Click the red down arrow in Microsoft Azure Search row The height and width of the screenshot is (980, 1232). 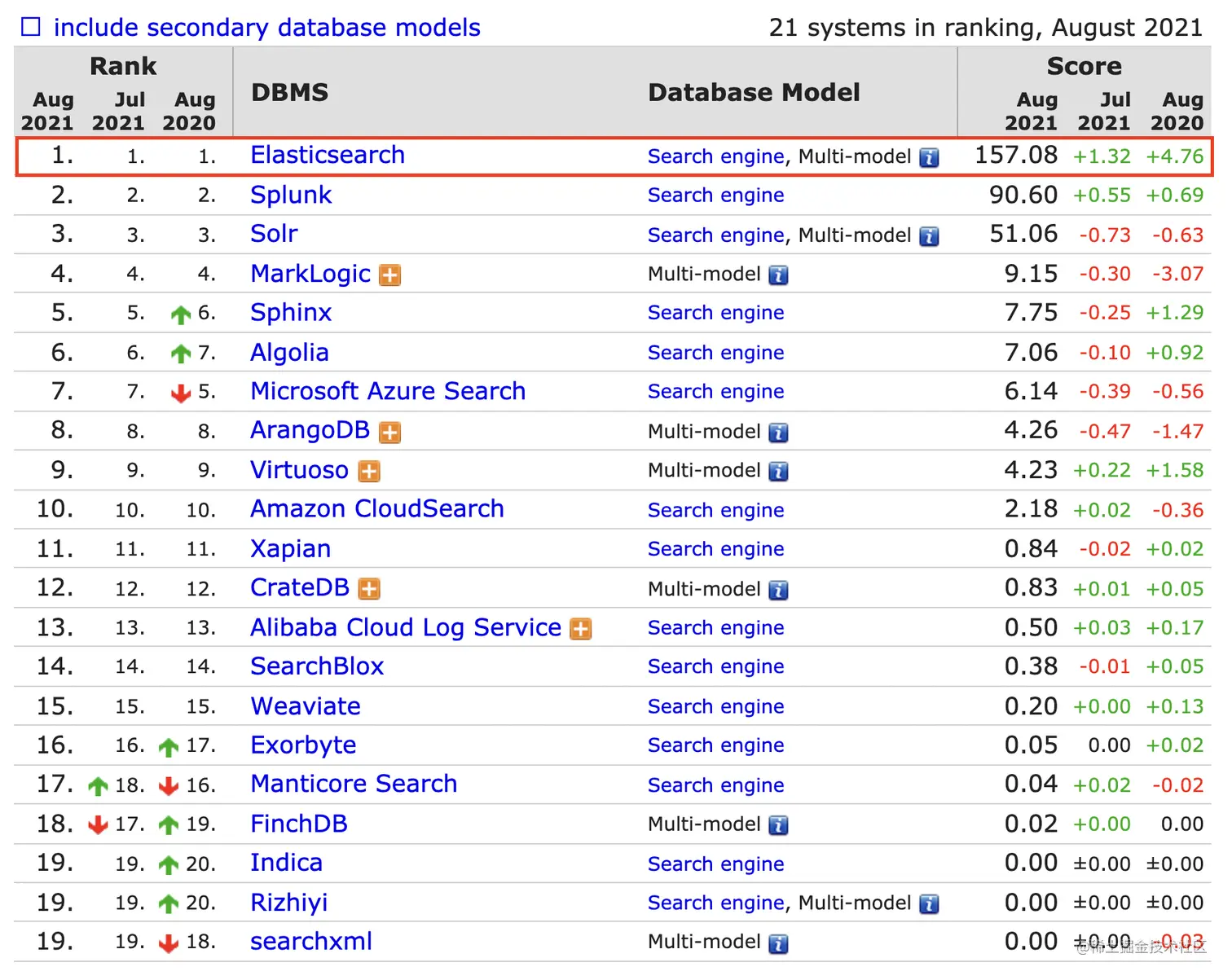tap(181, 393)
